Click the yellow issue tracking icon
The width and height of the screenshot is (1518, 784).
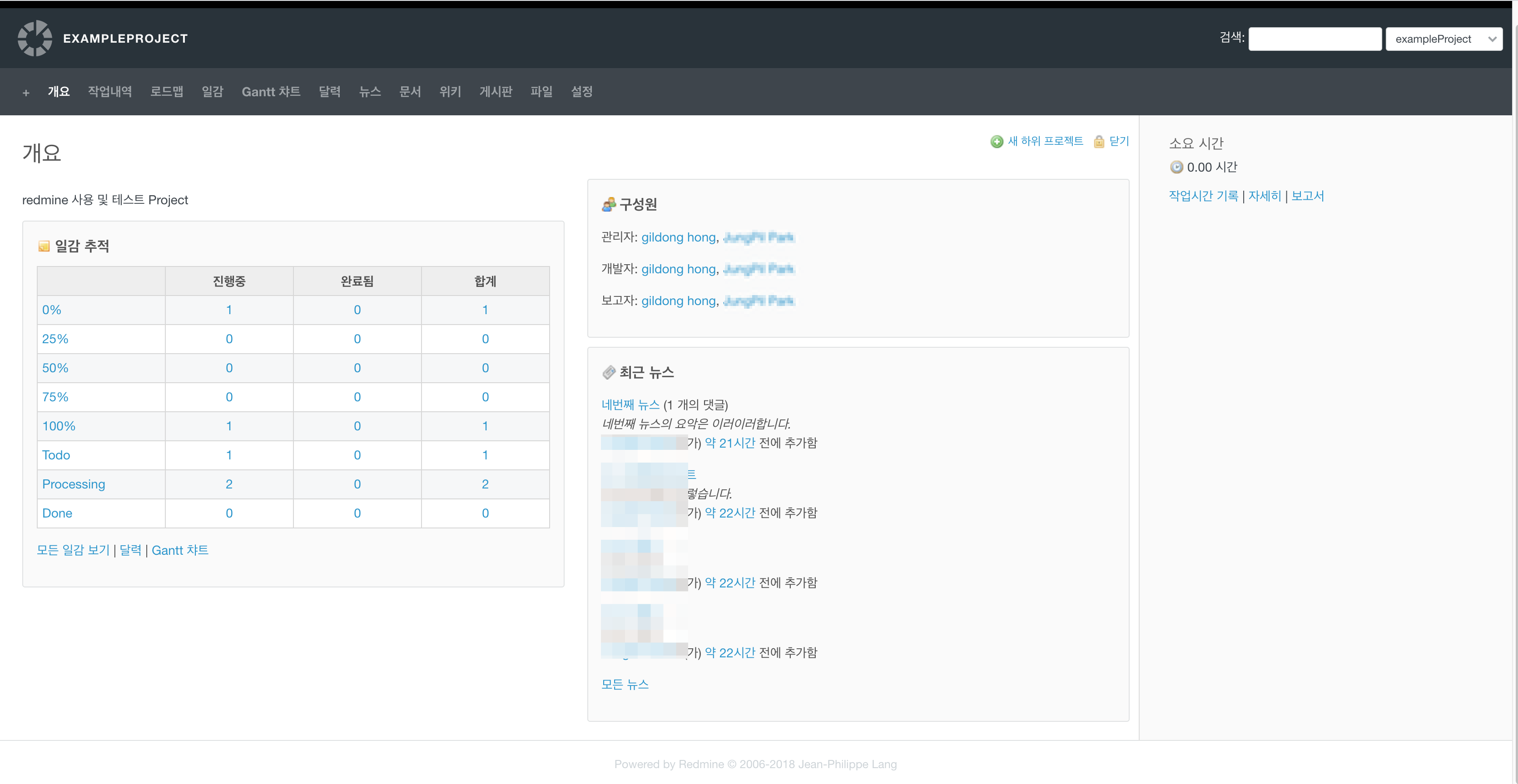(44, 246)
